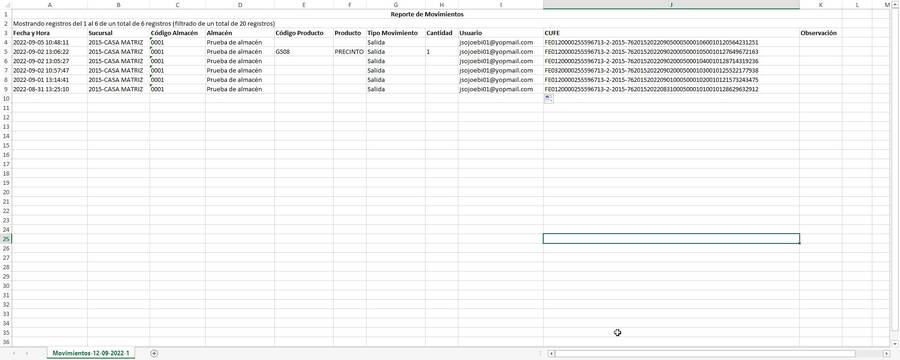This screenshot has width=900, height=360.
Task: Select the 'Reporte de Movimientos' title cell
Action: coord(427,14)
